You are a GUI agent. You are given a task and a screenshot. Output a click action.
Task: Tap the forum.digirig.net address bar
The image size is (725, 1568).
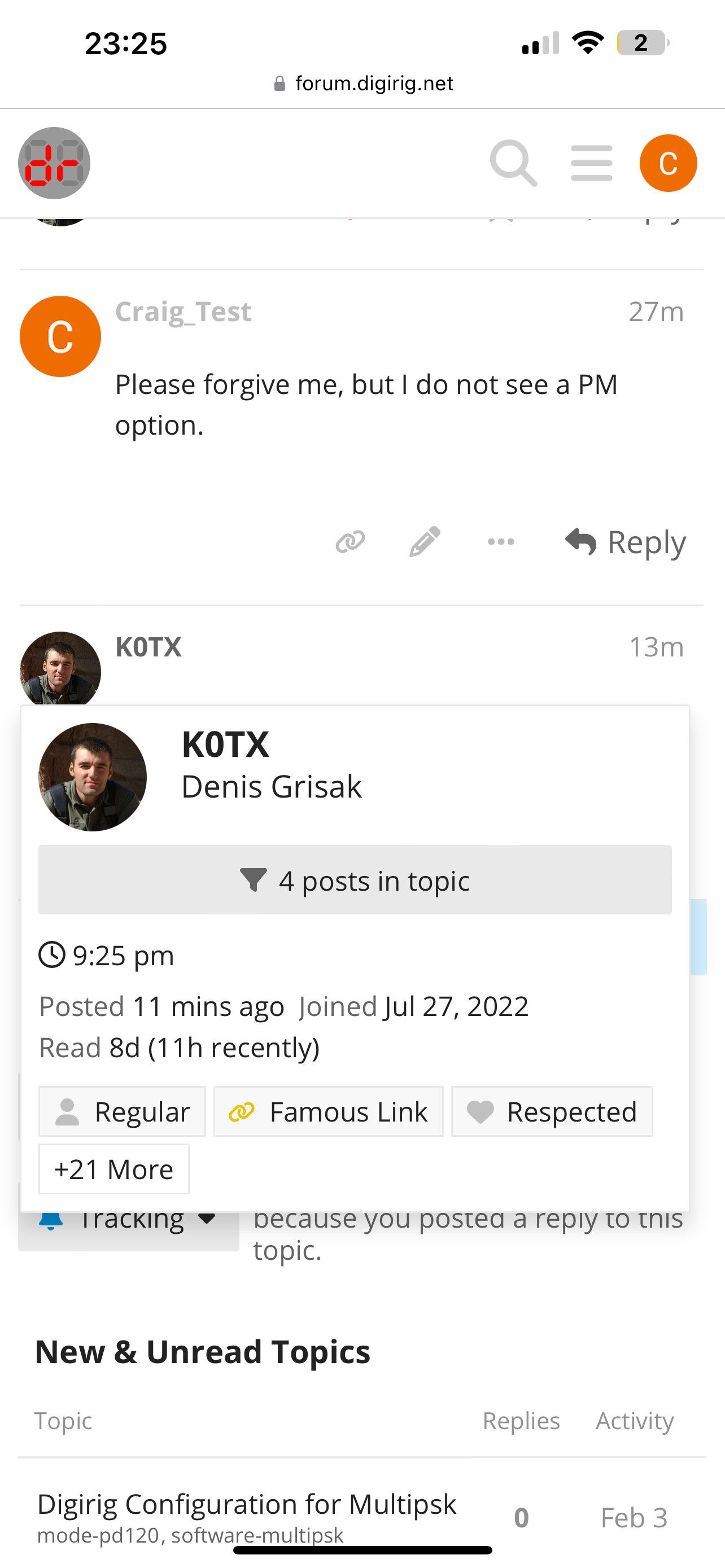[364, 84]
